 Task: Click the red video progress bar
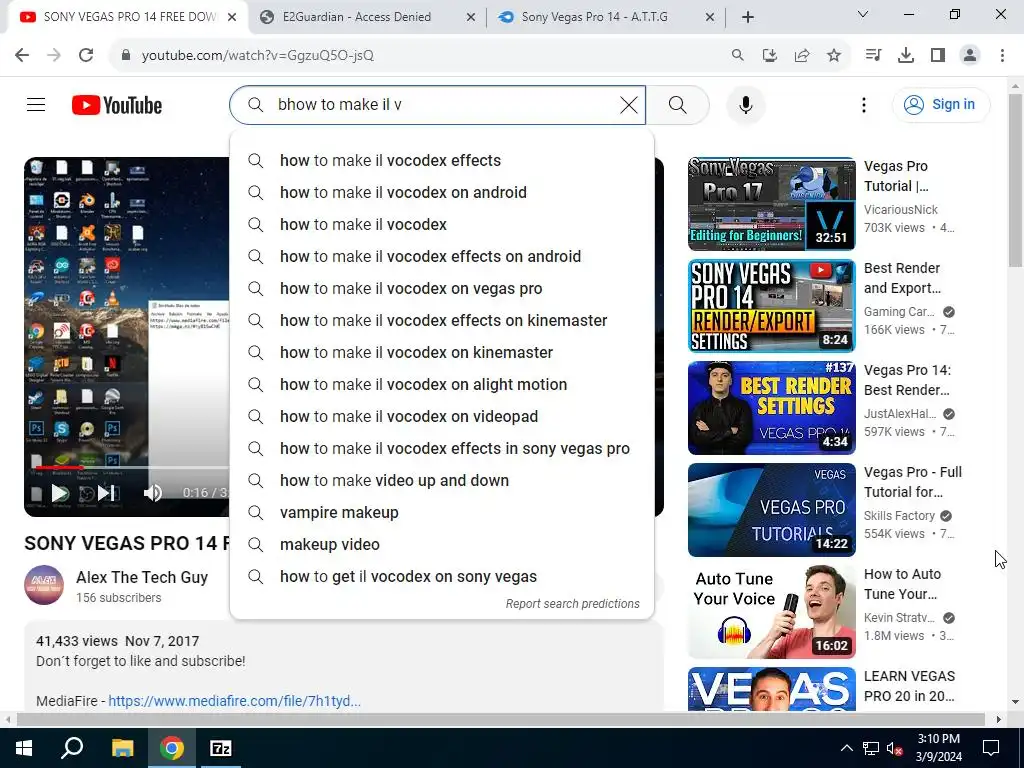59,468
